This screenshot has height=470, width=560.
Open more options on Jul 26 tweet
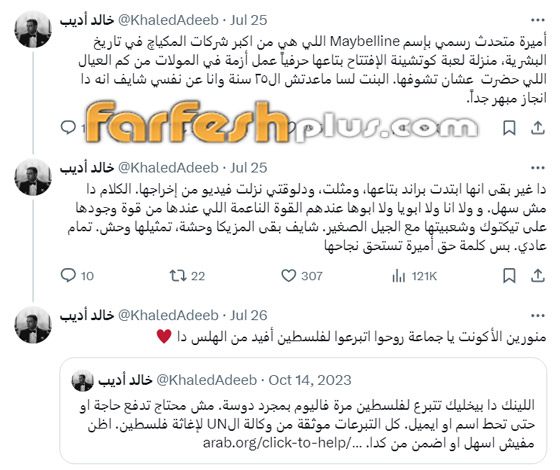538,316
